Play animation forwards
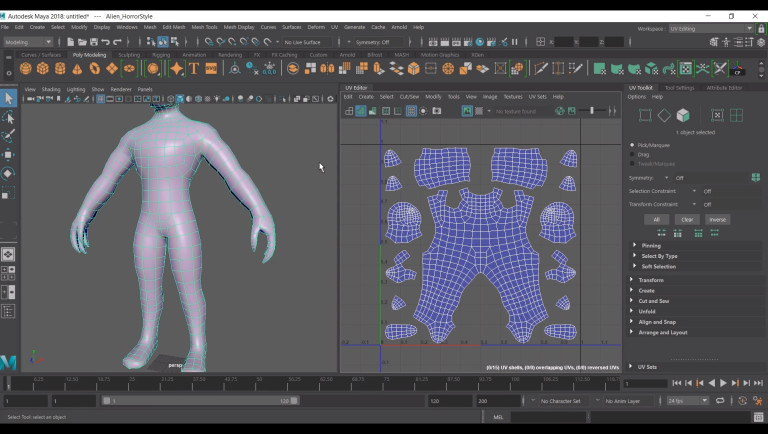The height and width of the screenshot is (434, 768). pos(723,383)
